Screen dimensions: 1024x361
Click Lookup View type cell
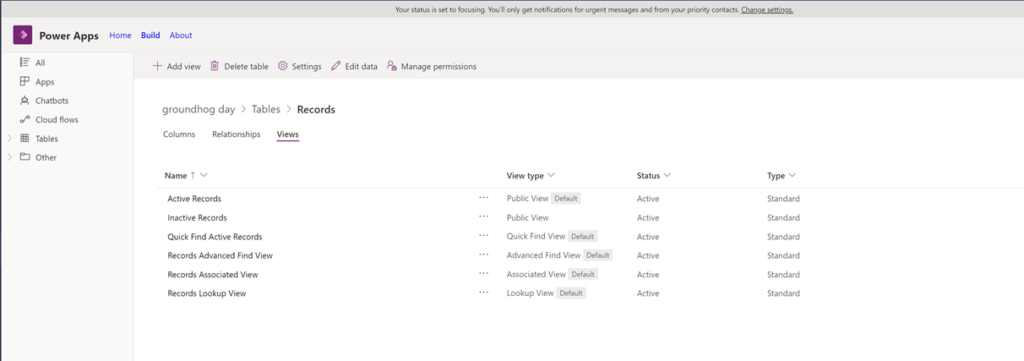point(530,293)
